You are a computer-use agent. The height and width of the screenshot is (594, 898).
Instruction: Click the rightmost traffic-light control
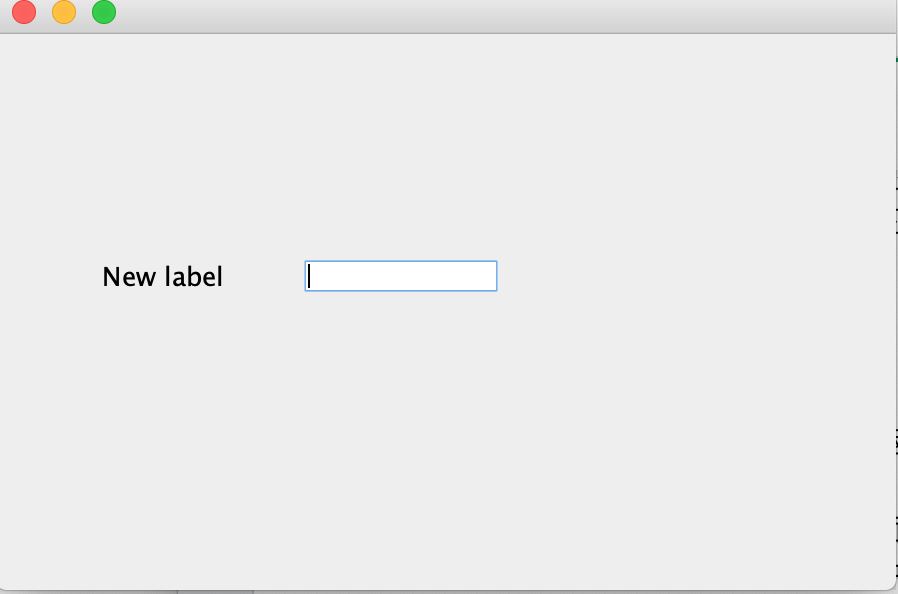click(x=102, y=12)
